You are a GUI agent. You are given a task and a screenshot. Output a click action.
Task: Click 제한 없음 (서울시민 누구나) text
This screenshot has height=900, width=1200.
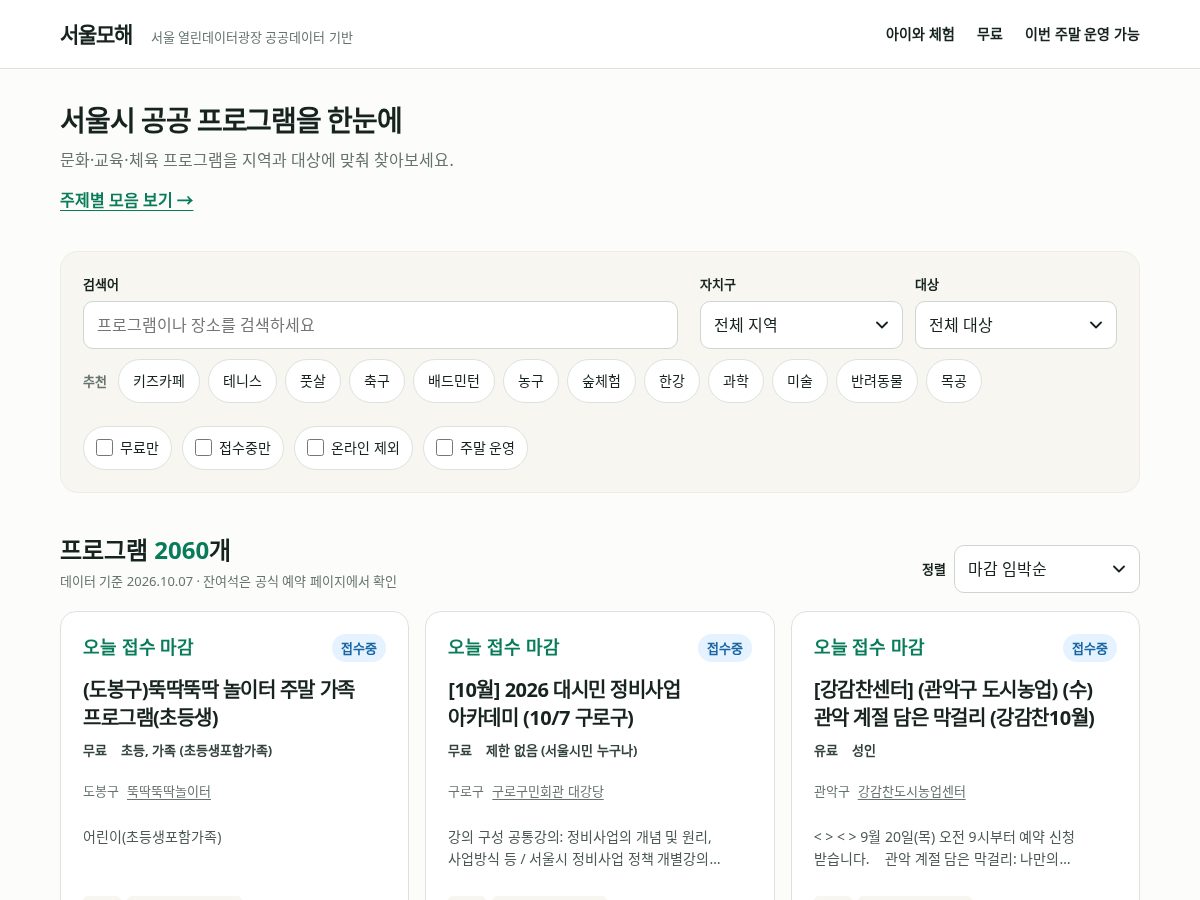tap(562, 750)
